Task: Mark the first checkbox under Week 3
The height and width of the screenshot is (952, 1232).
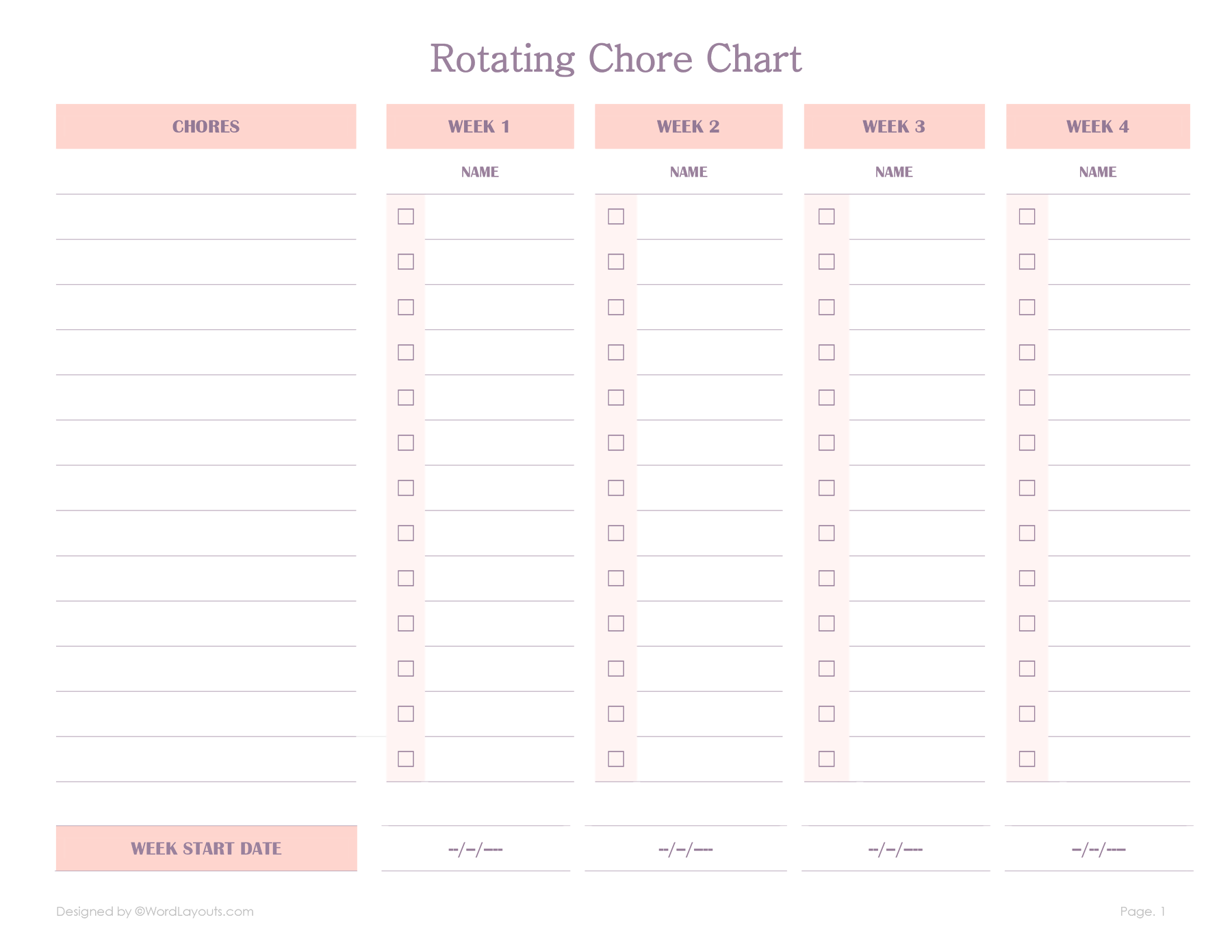Action: (x=827, y=216)
